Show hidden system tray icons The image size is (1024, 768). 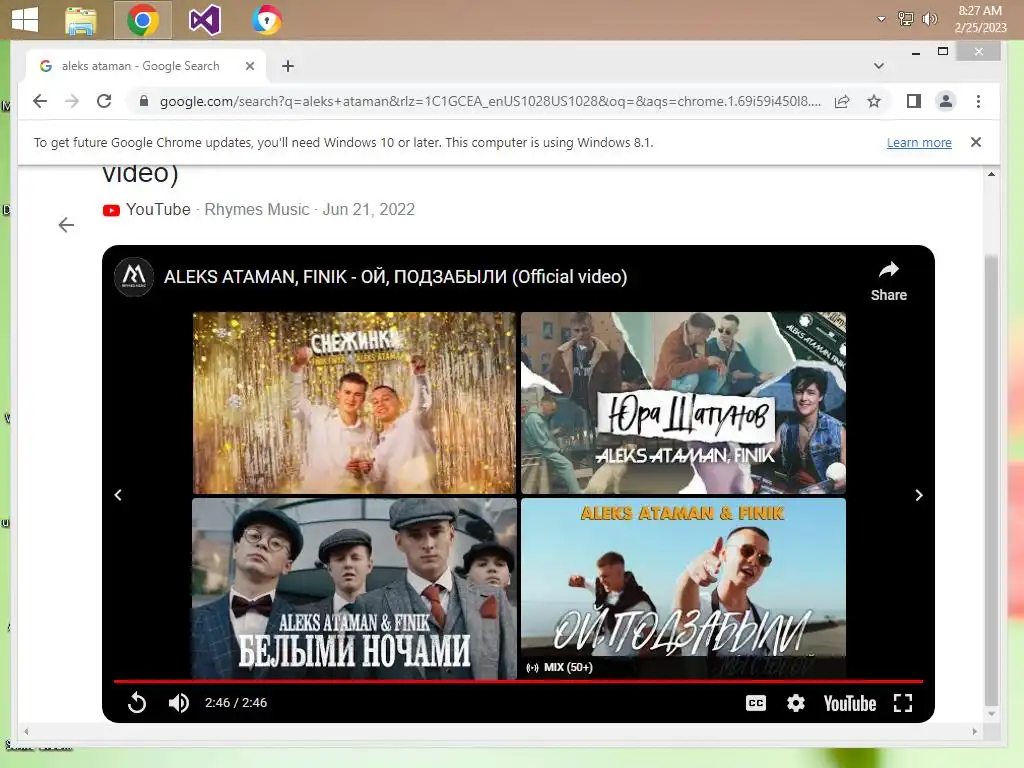881,19
